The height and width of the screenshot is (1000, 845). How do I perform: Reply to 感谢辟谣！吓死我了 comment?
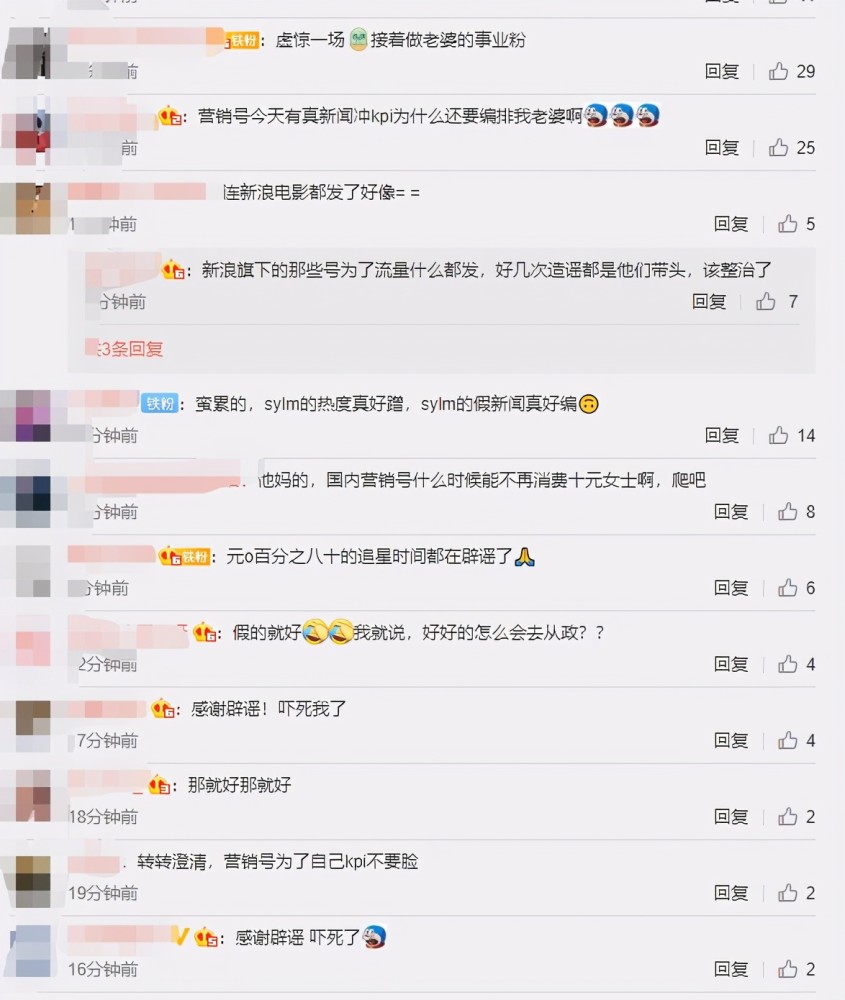(x=731, y=740)
